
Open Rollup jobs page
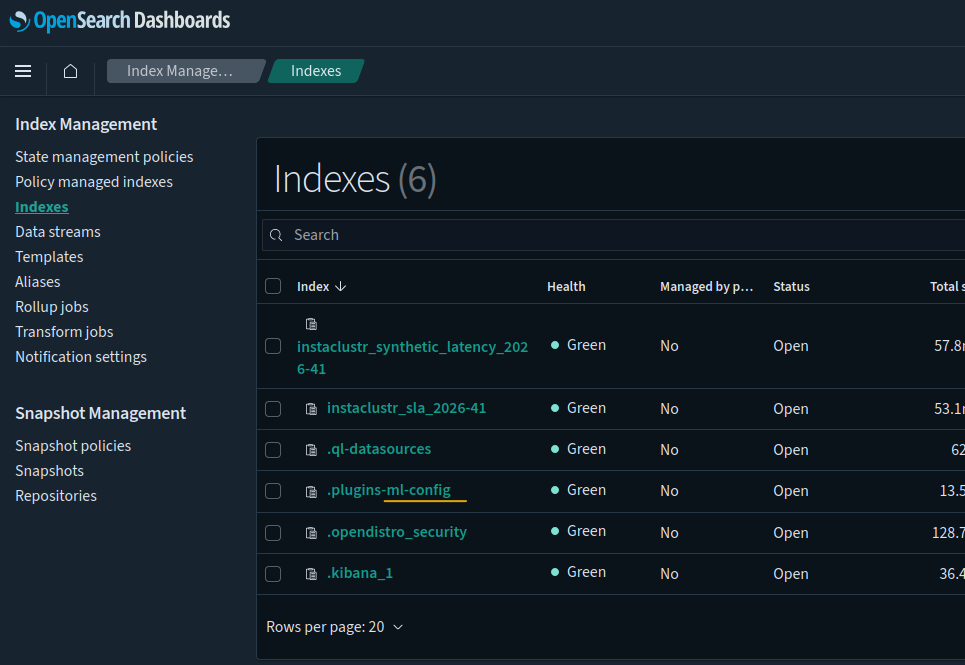(52, 307)
